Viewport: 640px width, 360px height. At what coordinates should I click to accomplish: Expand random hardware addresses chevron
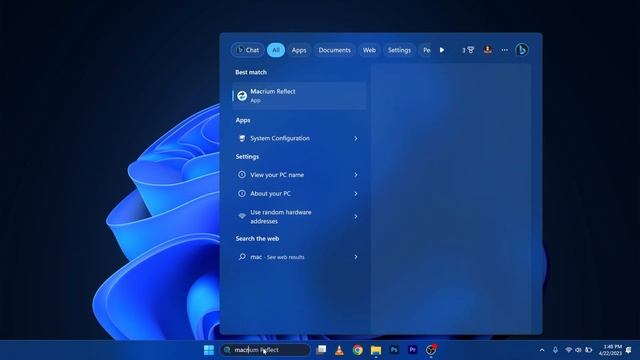click(356, 216)
